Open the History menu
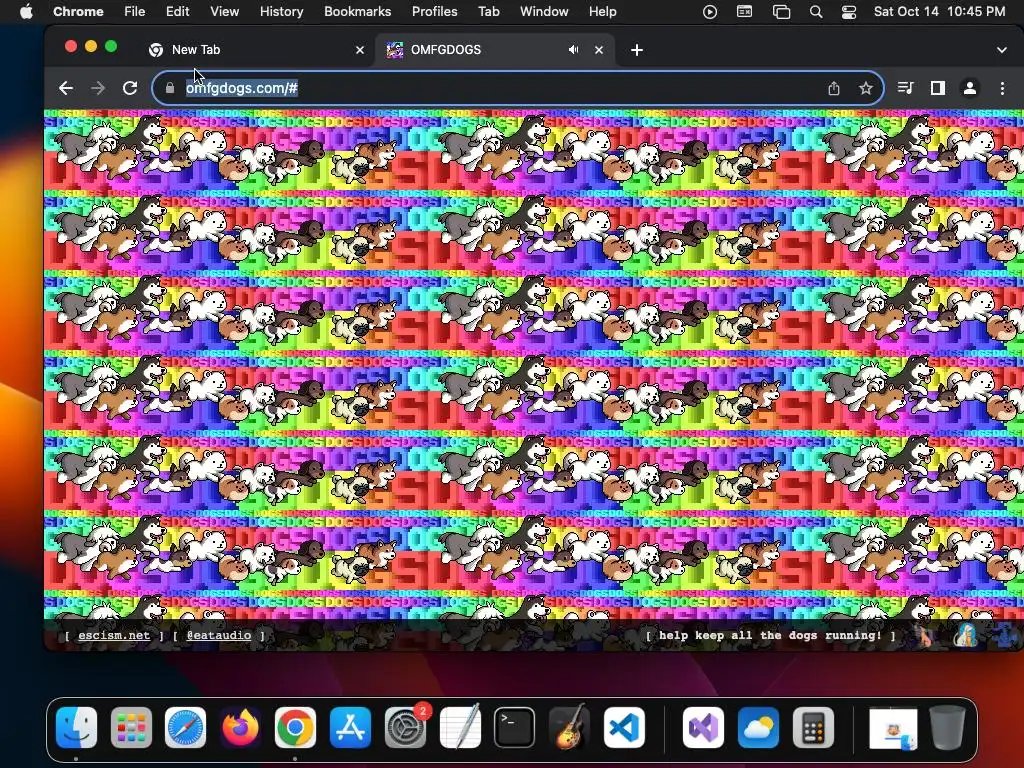Image resolution: width=1024 pixels, height=768 pixels. pos(281,12)
